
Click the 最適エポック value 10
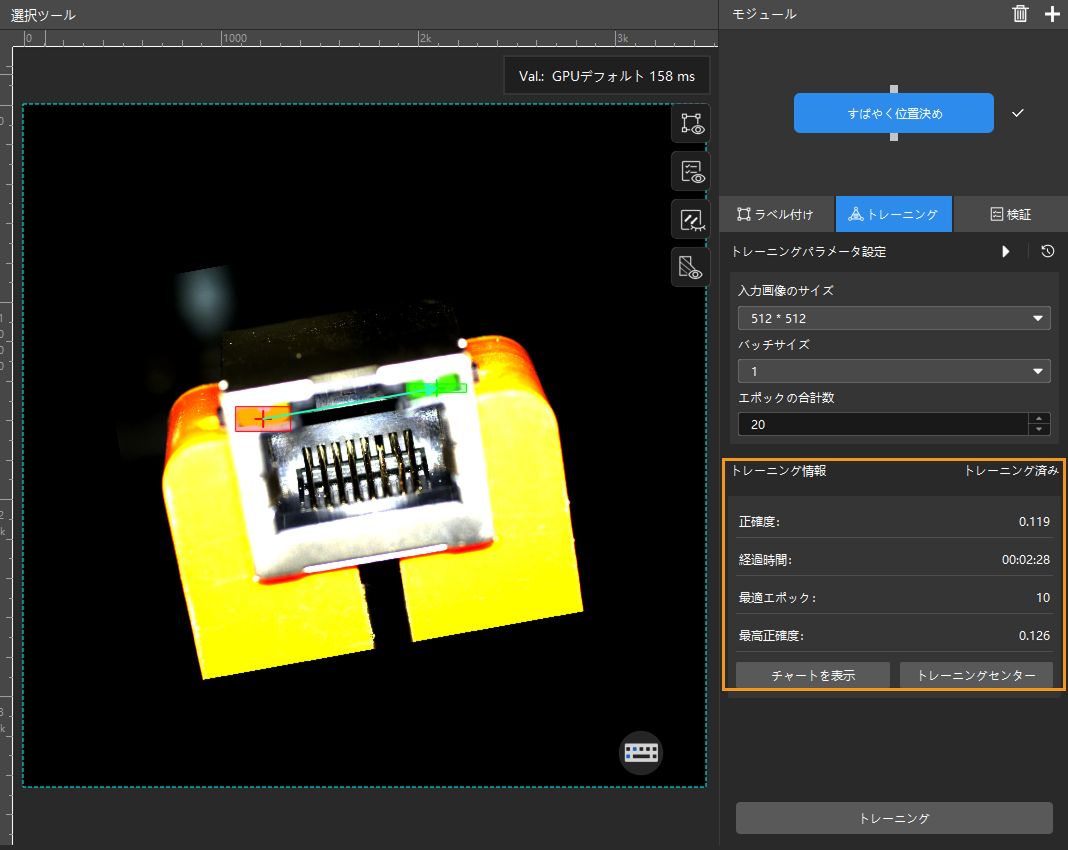tap(1043, 597)
